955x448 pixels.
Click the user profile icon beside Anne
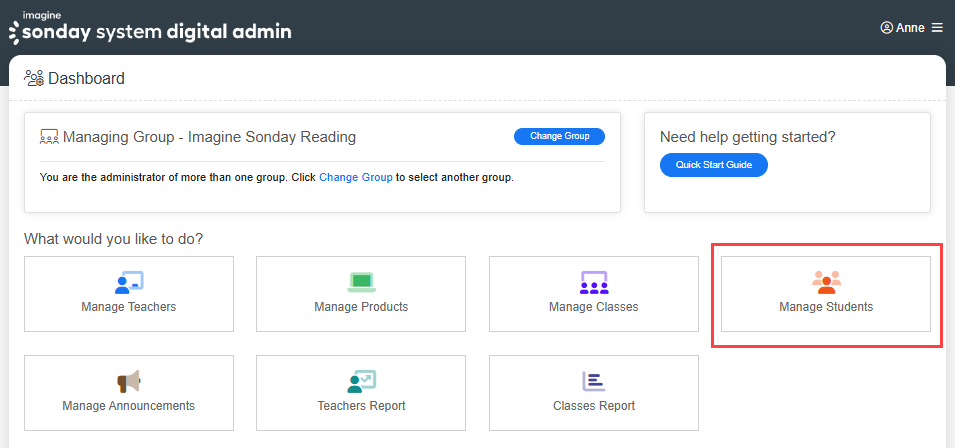[886, 28]
